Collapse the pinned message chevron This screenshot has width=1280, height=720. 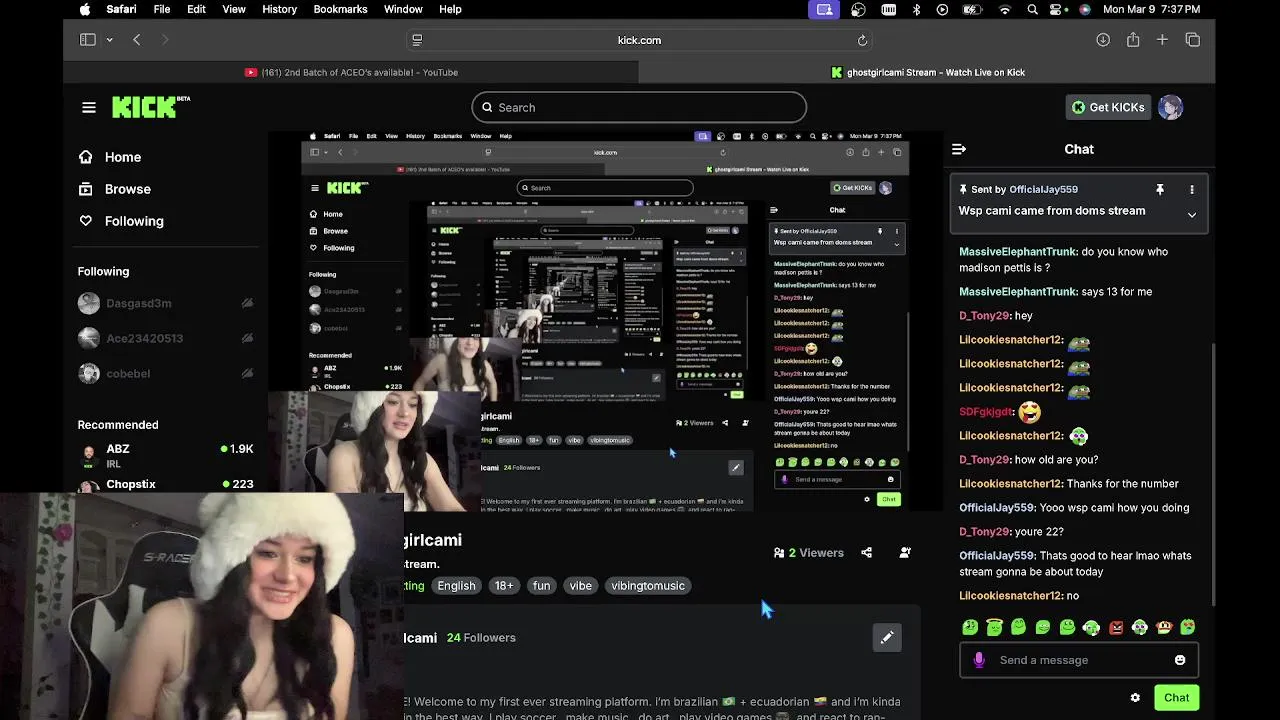tap(1192, 215)
